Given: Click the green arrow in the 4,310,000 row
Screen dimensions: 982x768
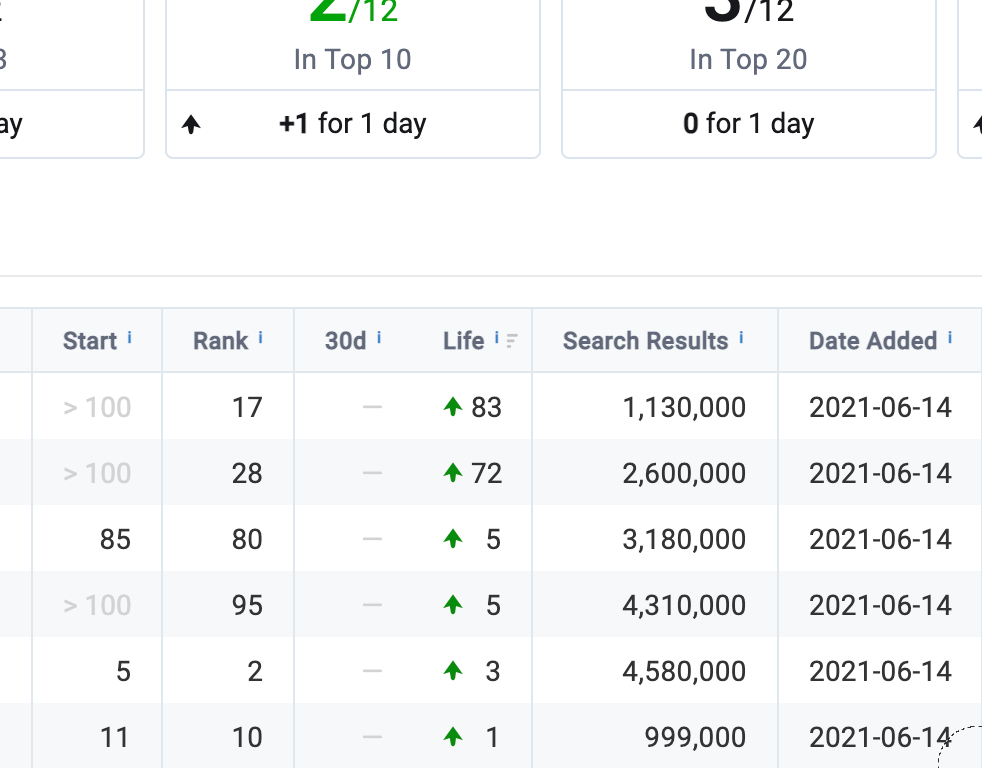Looking at the screenshot, I should [x=453, y=605].
